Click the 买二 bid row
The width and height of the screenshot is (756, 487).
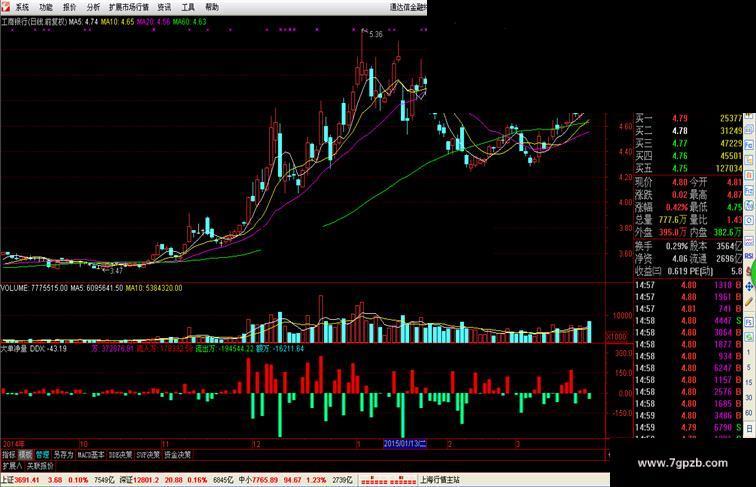click(688, 131)
